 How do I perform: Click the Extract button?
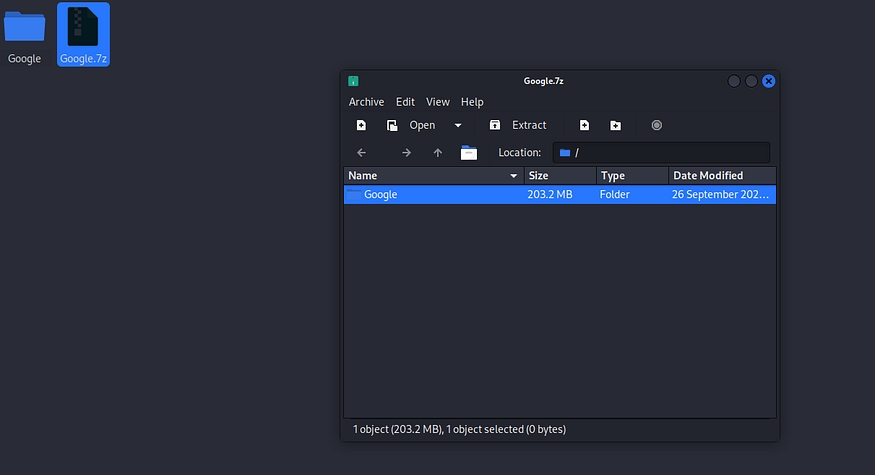click(x=518, y=125)
